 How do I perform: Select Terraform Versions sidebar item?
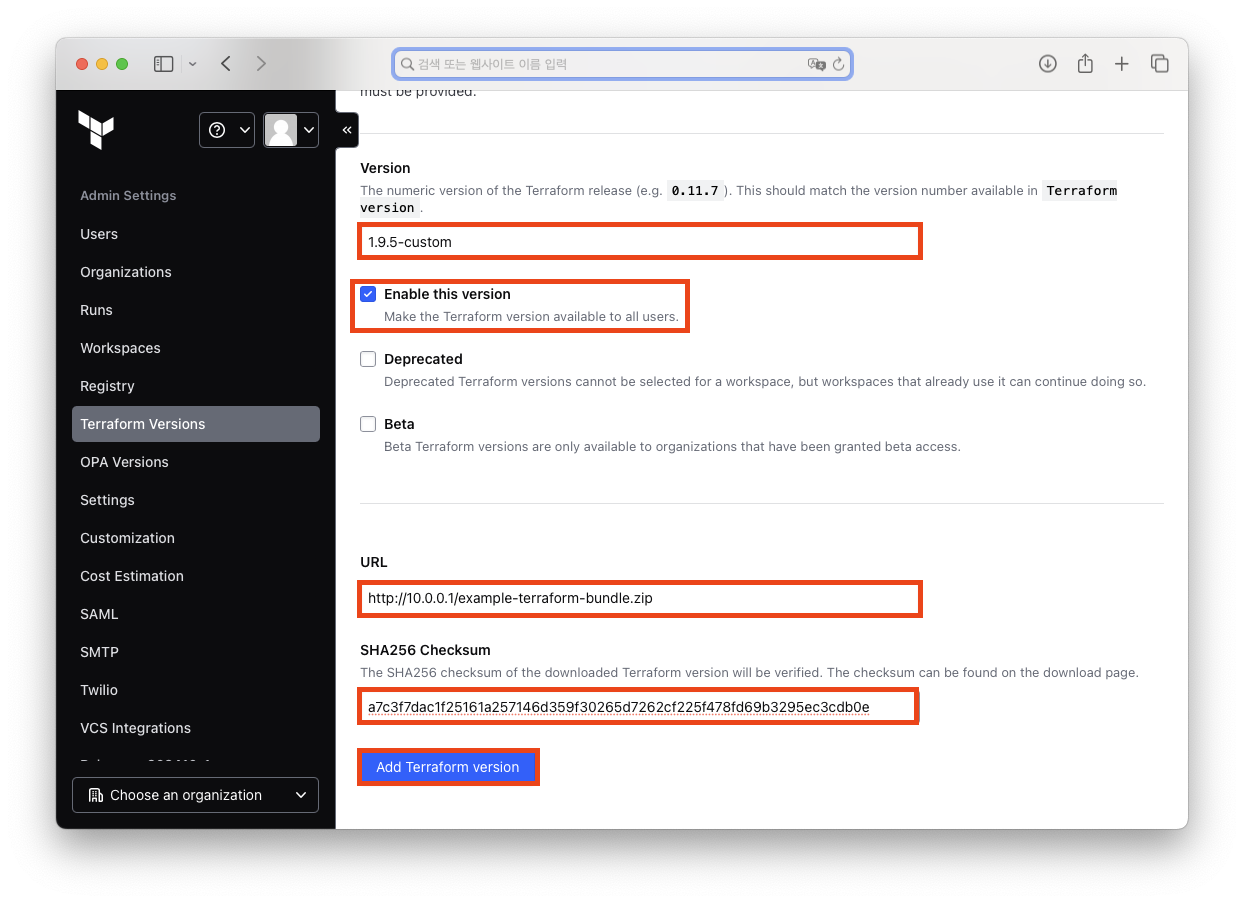coord(196,424)
